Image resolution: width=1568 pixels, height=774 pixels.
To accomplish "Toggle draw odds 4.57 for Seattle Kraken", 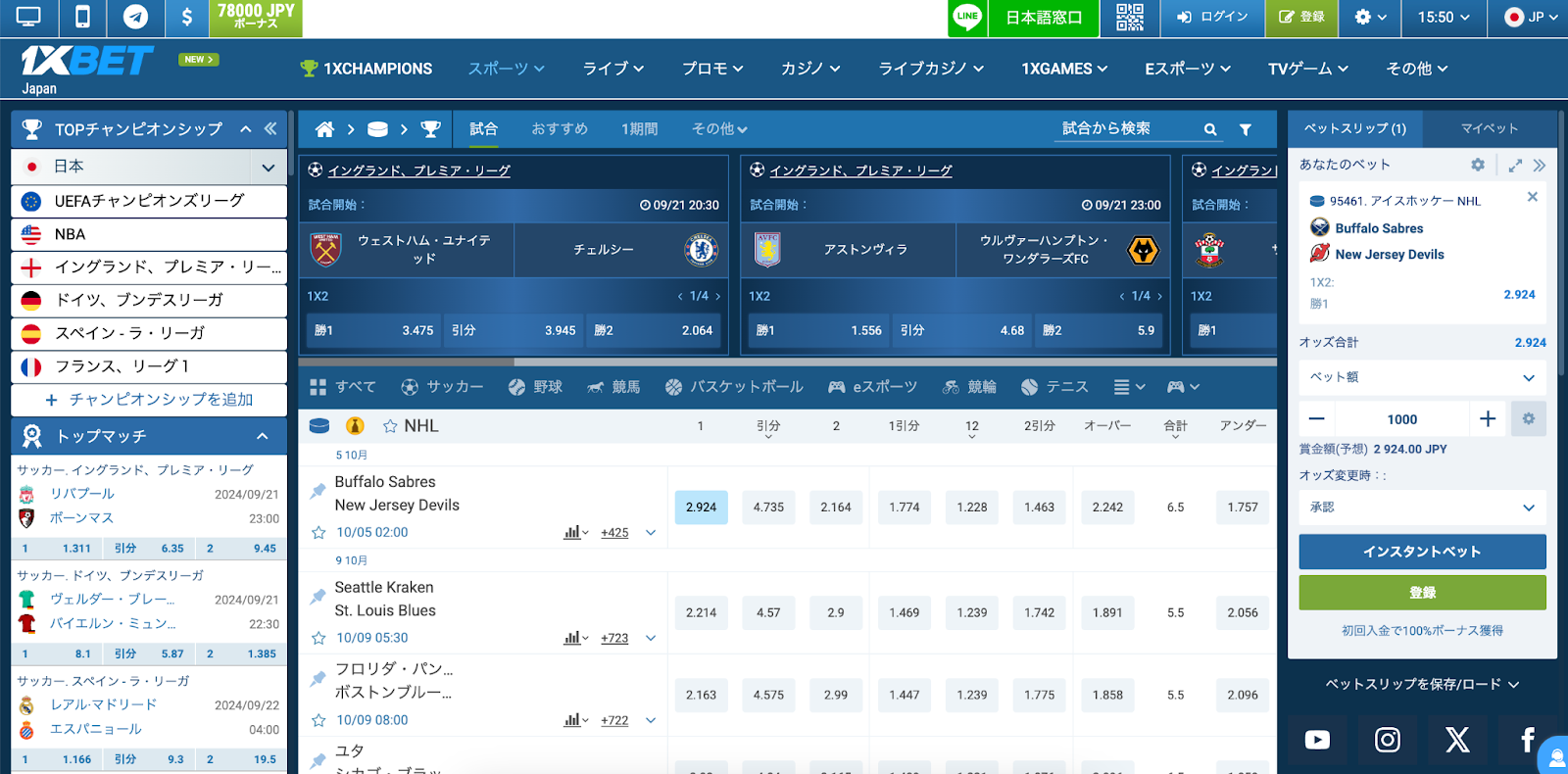I will pos(768,612).
